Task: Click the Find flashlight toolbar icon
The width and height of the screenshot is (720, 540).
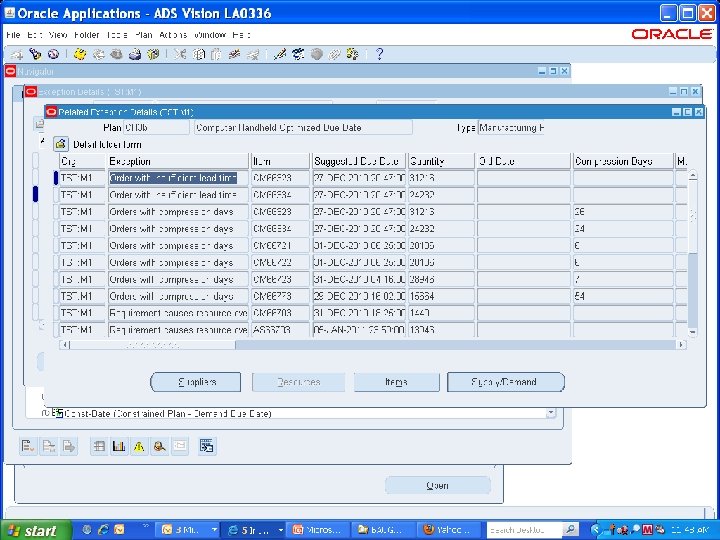Action: point(35,54)
